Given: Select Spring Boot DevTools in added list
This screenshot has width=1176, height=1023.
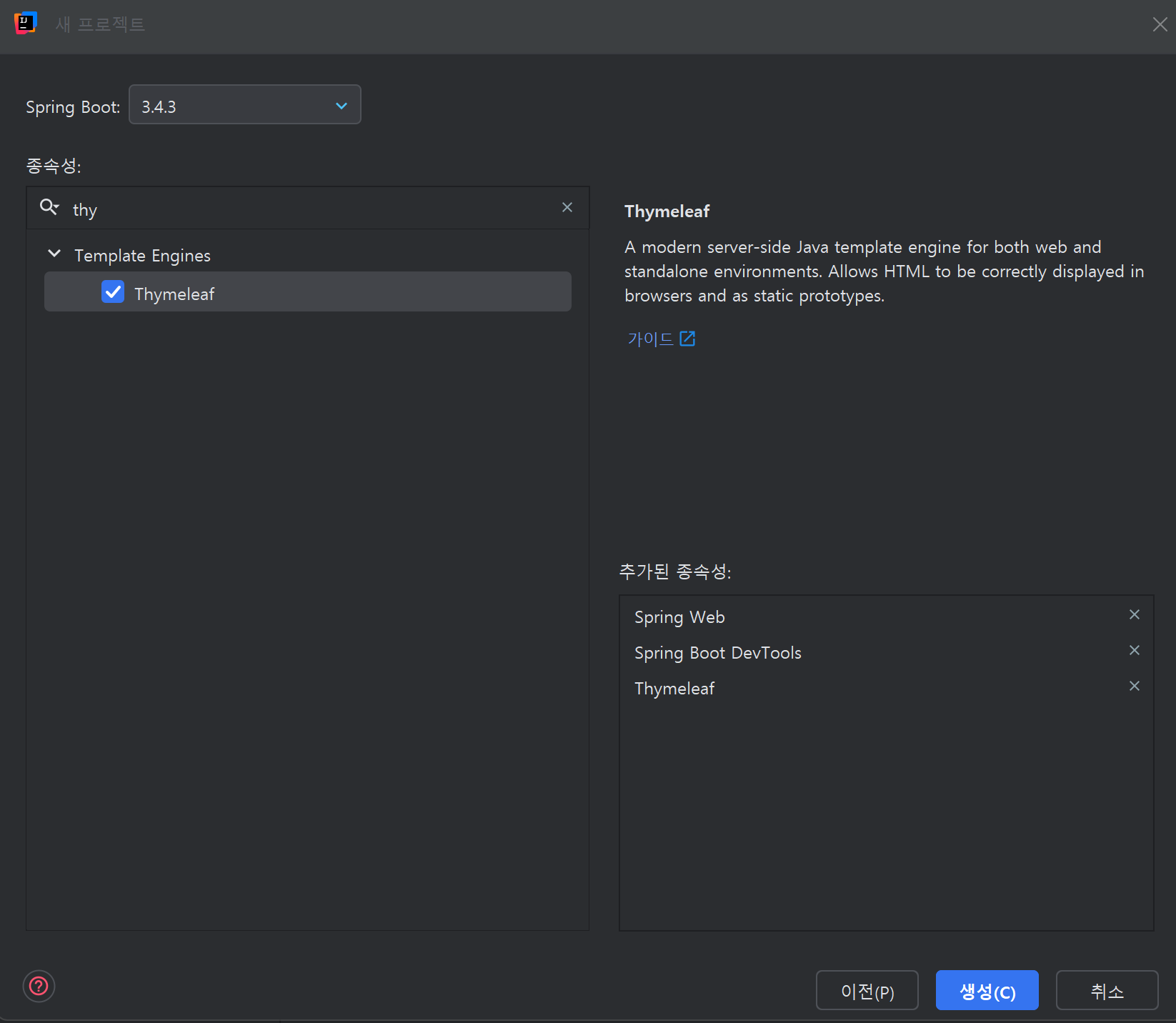Looking at the screenshot, I should click(887, 653).
